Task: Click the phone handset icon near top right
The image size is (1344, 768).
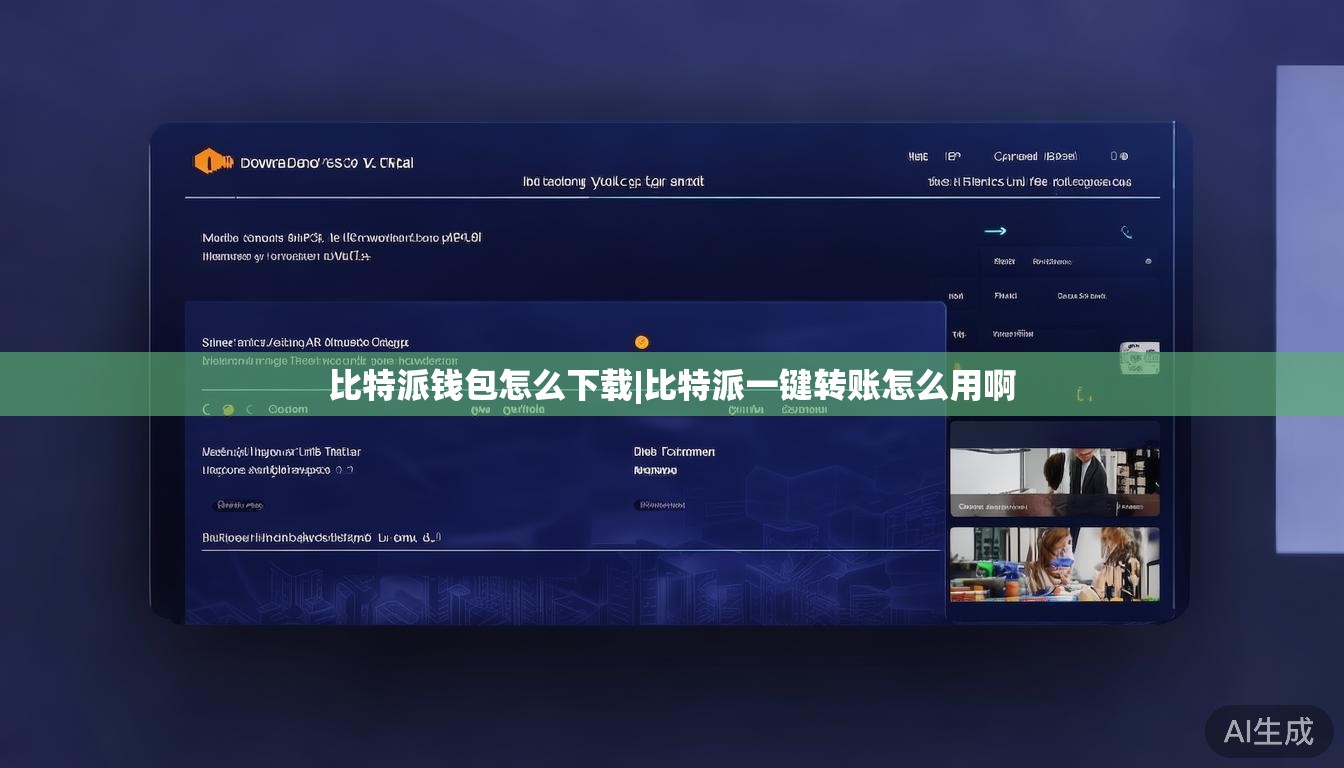Action: pos(1128,233)
